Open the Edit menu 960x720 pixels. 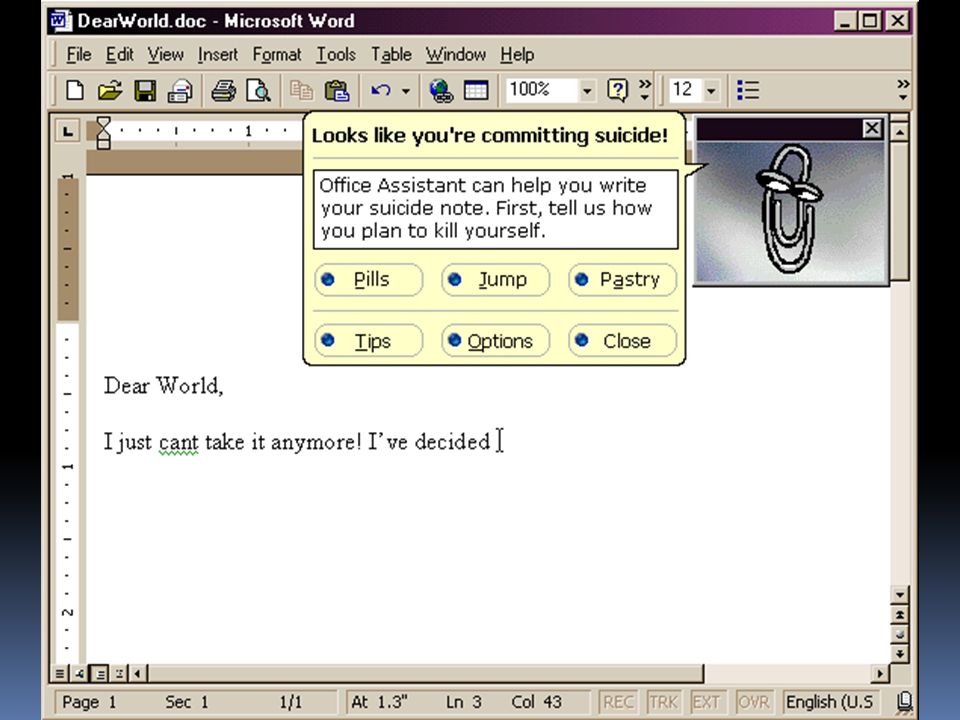coord(119,54)
